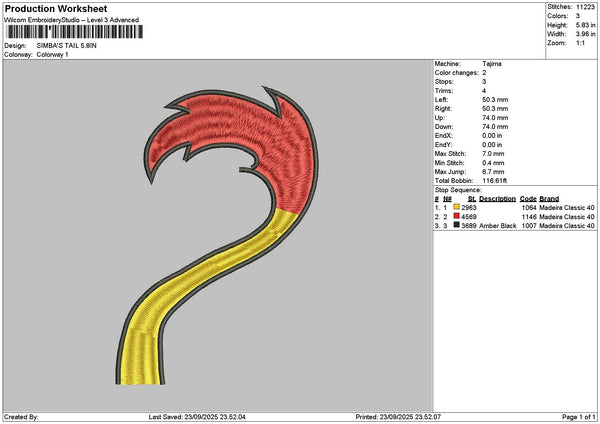
Task: Click the 'Color changes:' label
Action: pos(457,73)
